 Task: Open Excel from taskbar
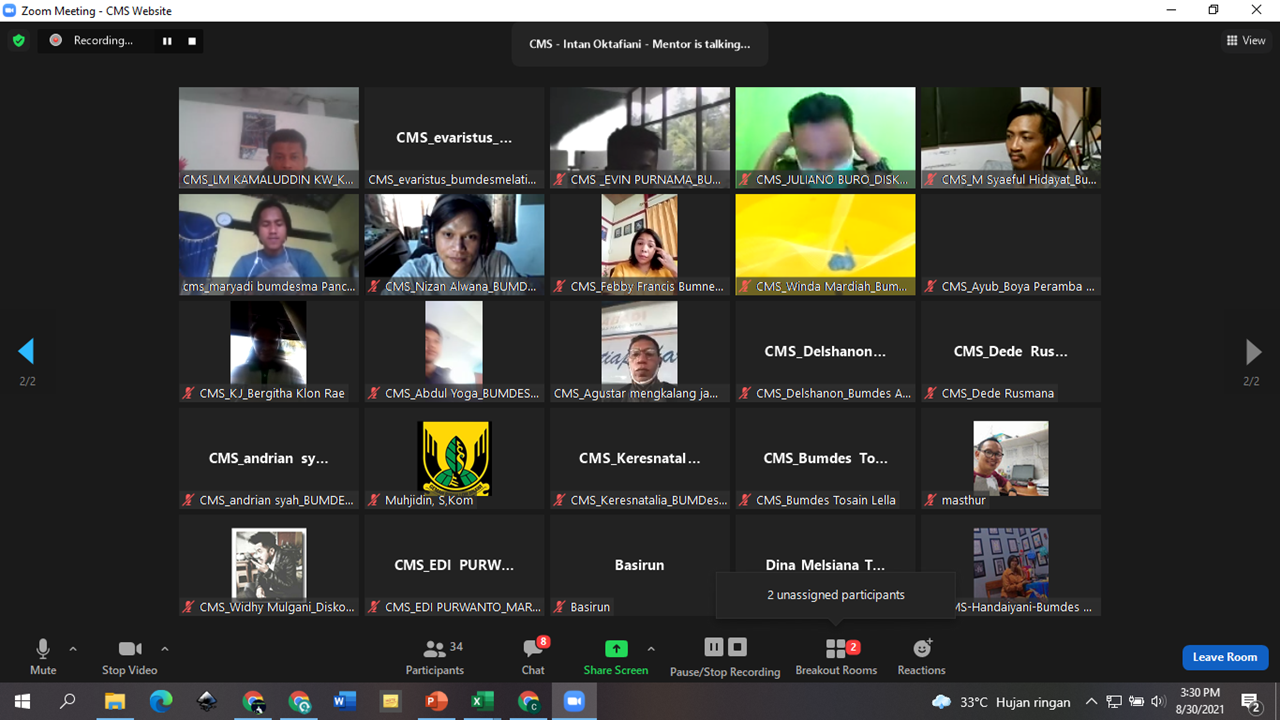483,702
